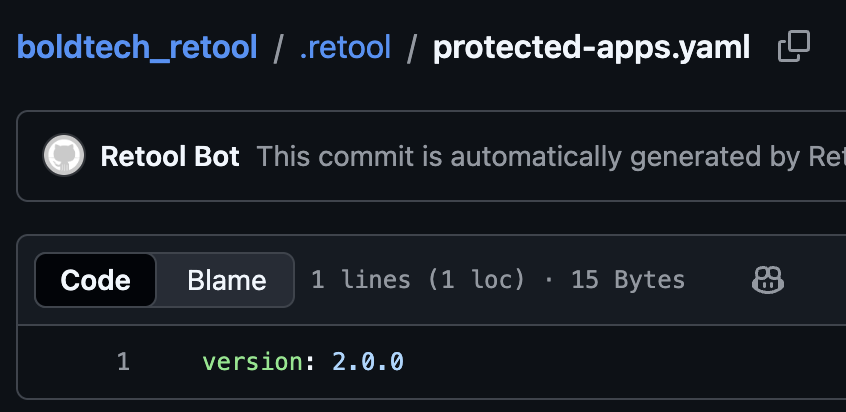The height and width of the screenshot is (412, 846).
Task: Open the boldtech_retool repository breadcrumb link
Action: (x=137, y=47)
